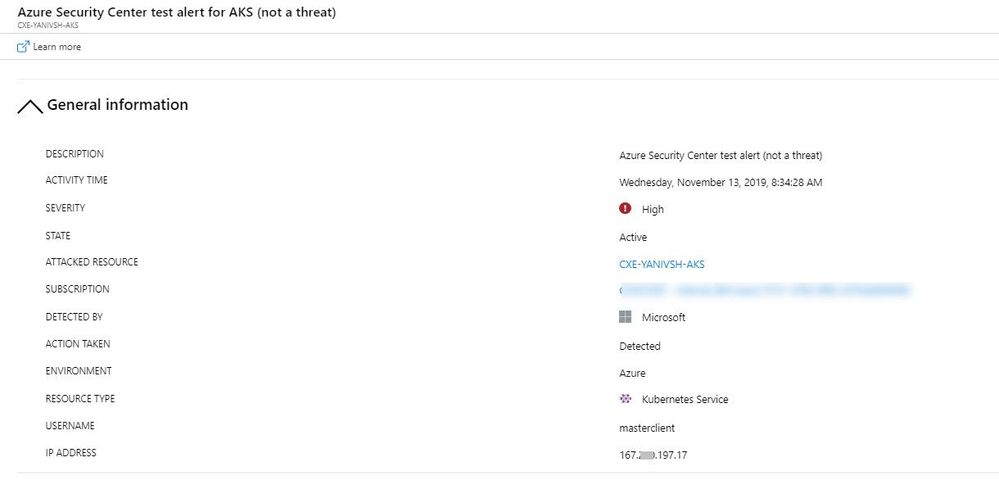Select the ACTION TAKEN label

(78, 344)
